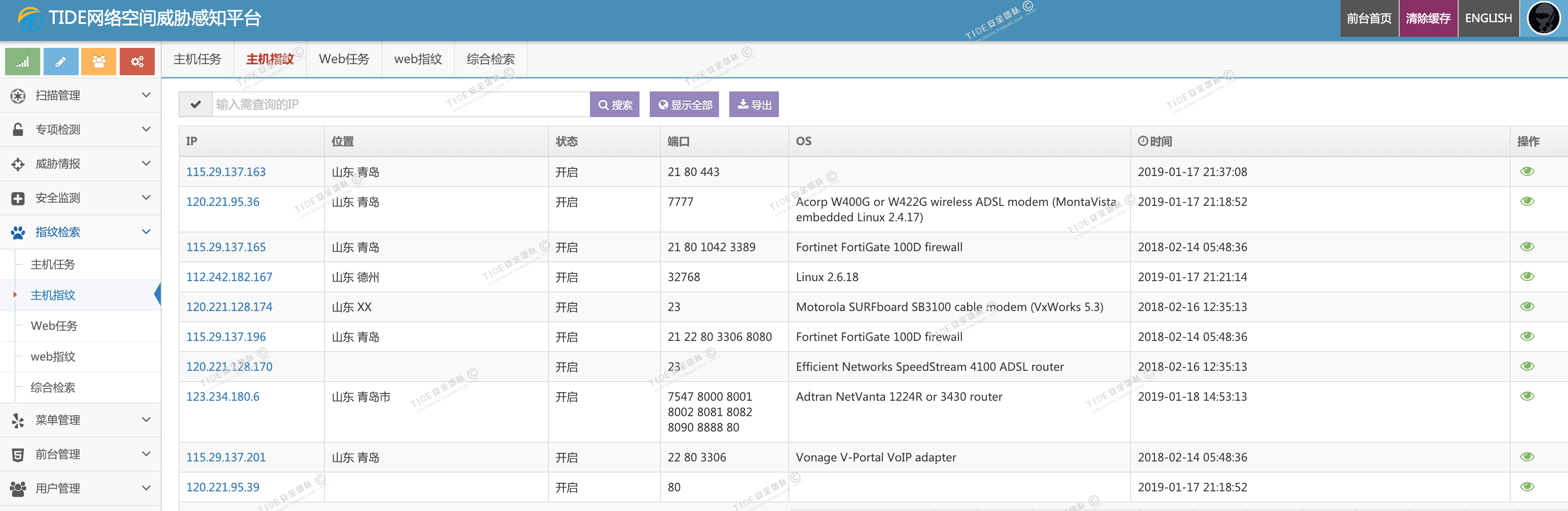Click eye icon for 115.29.137.163 row
The height and width of the screenshot is (511, 1568).
[1527, 172]
